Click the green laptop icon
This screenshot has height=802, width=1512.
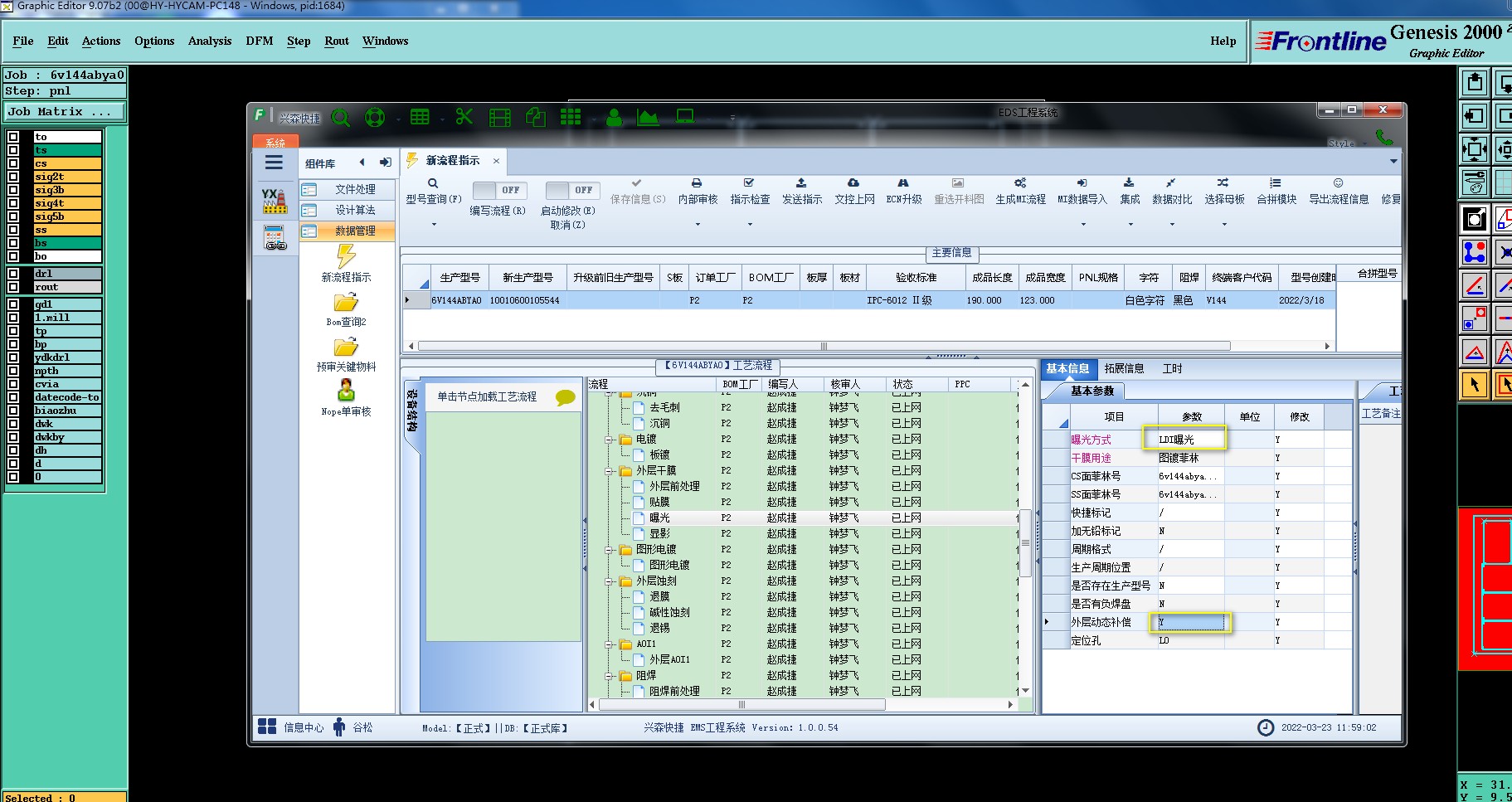pos(685,116)
